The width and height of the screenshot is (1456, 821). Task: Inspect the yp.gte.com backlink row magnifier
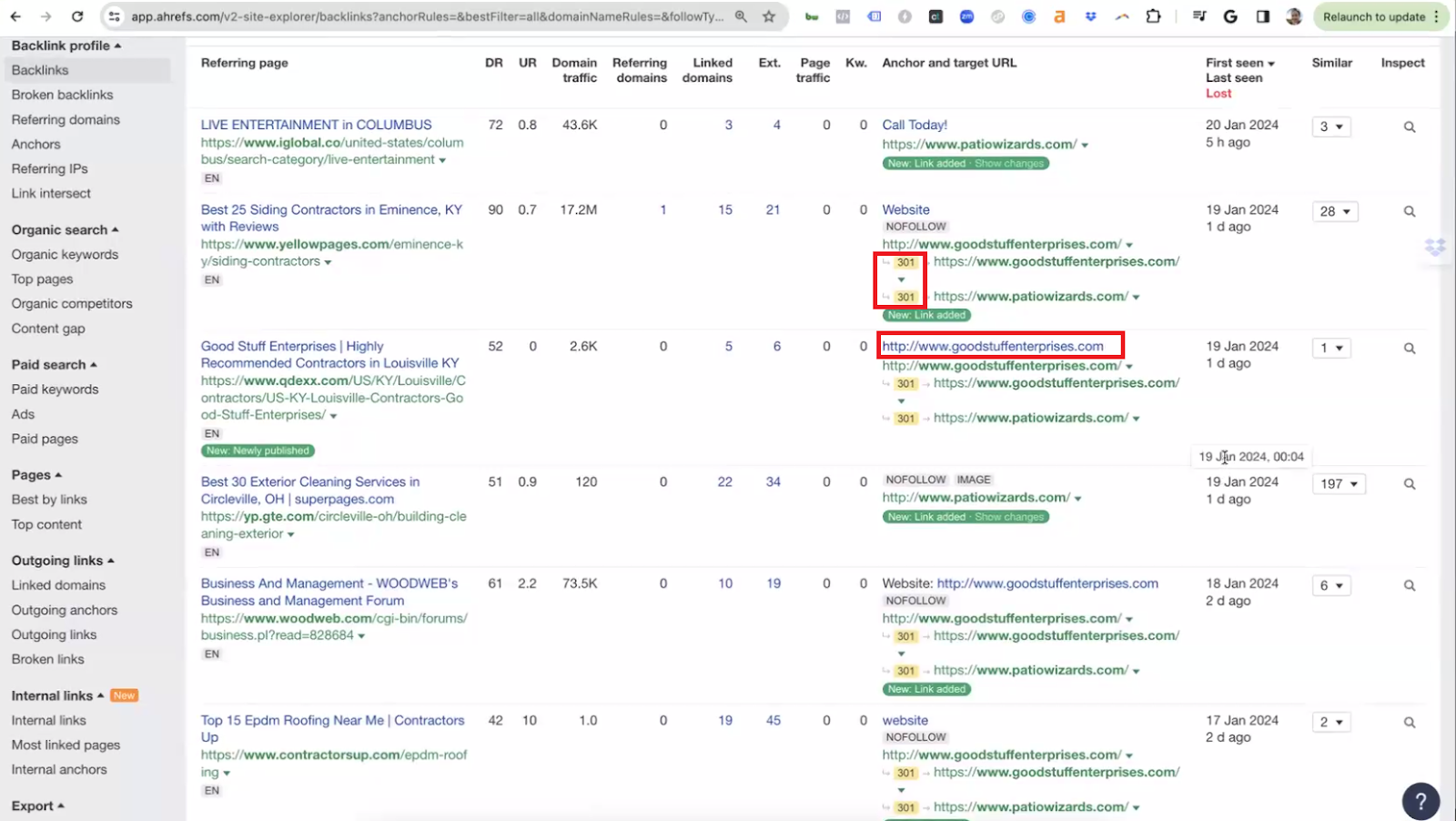(x=1410, y=484)
